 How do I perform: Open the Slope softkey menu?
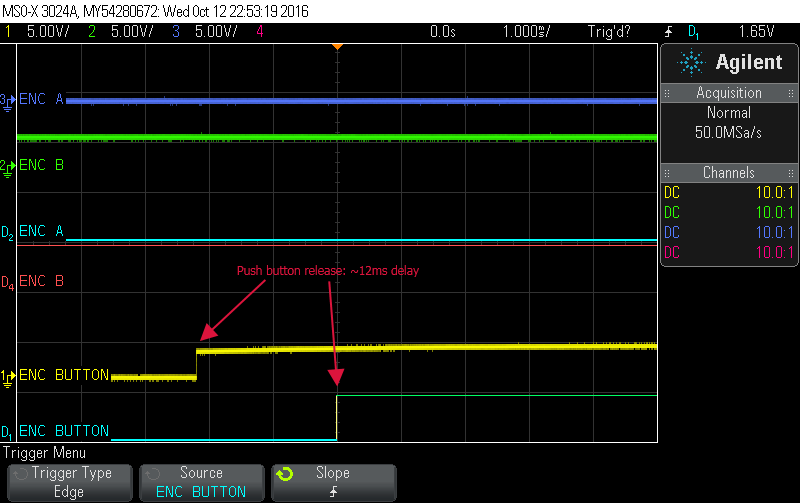click(x=333, y=482)
